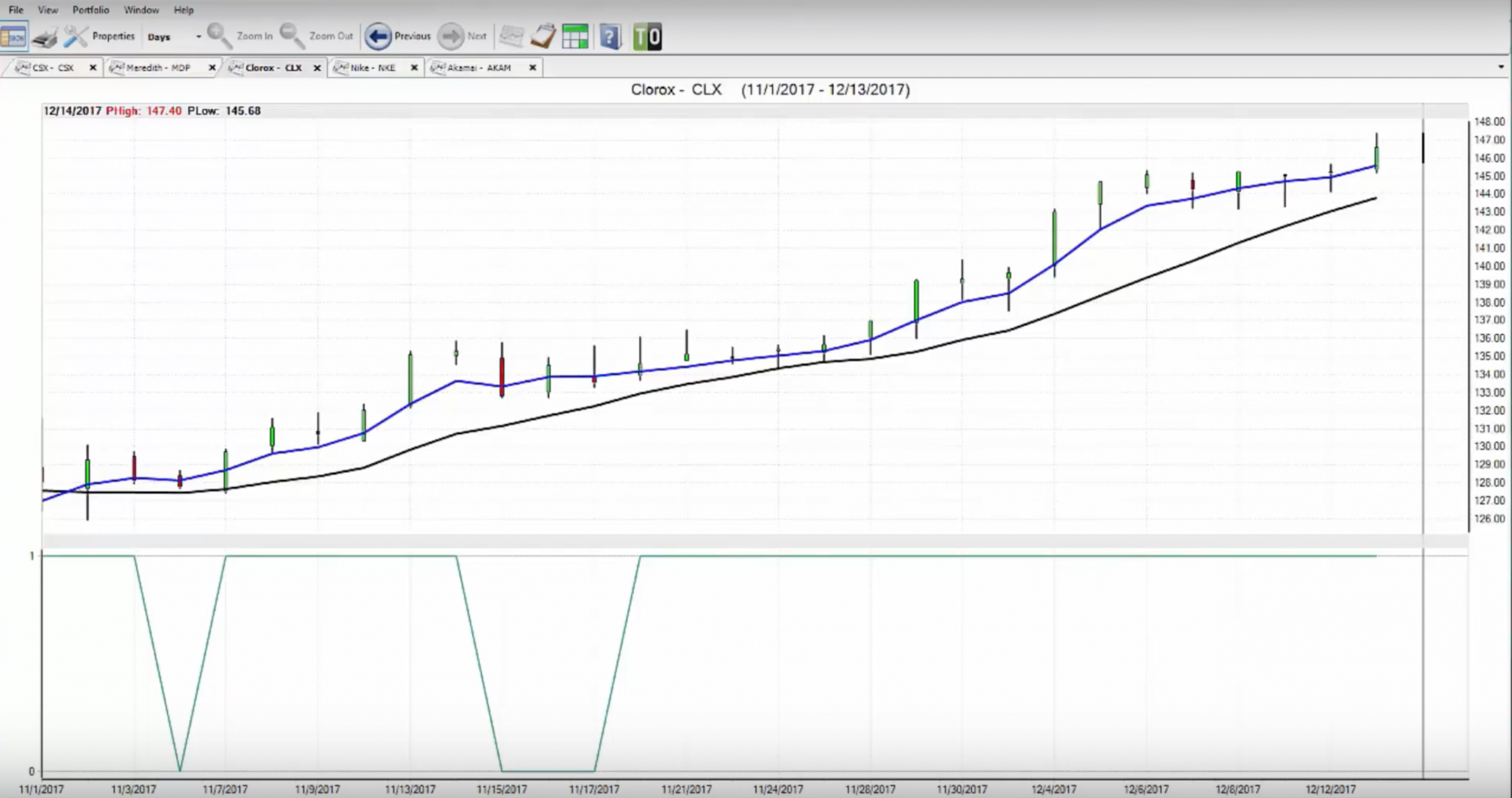Switch to the Meredith - MDP tab
This screenshot has width=1512, height=798.
pos(158,67)
